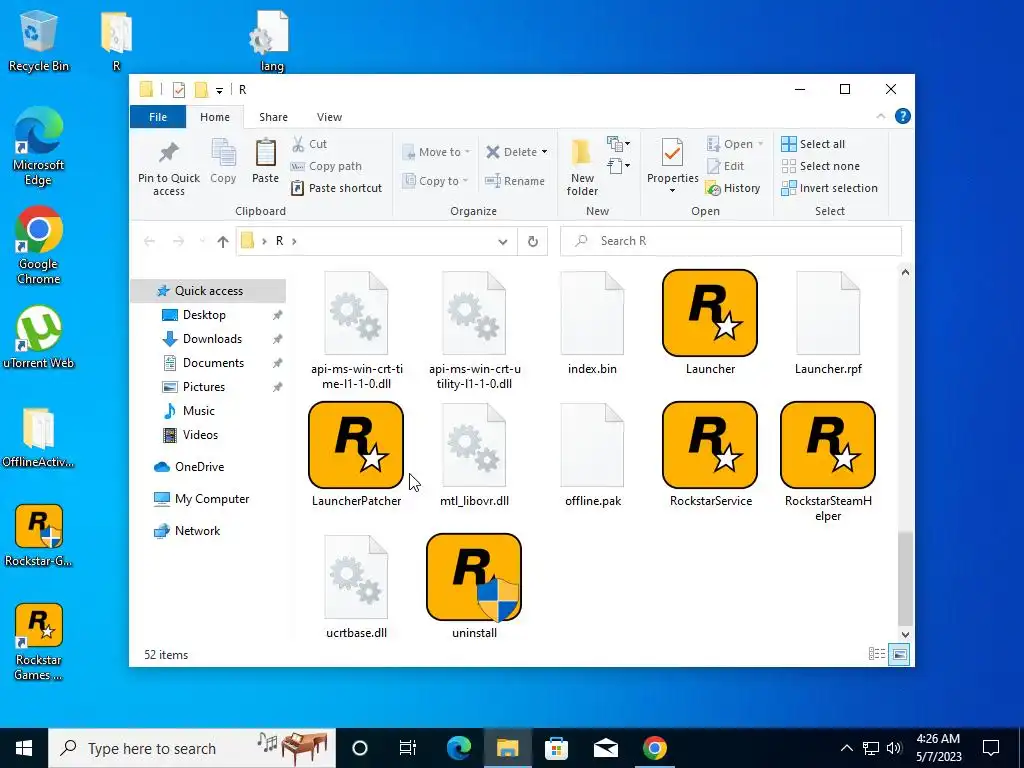Open Quick access in sidebar

[208, 291]
